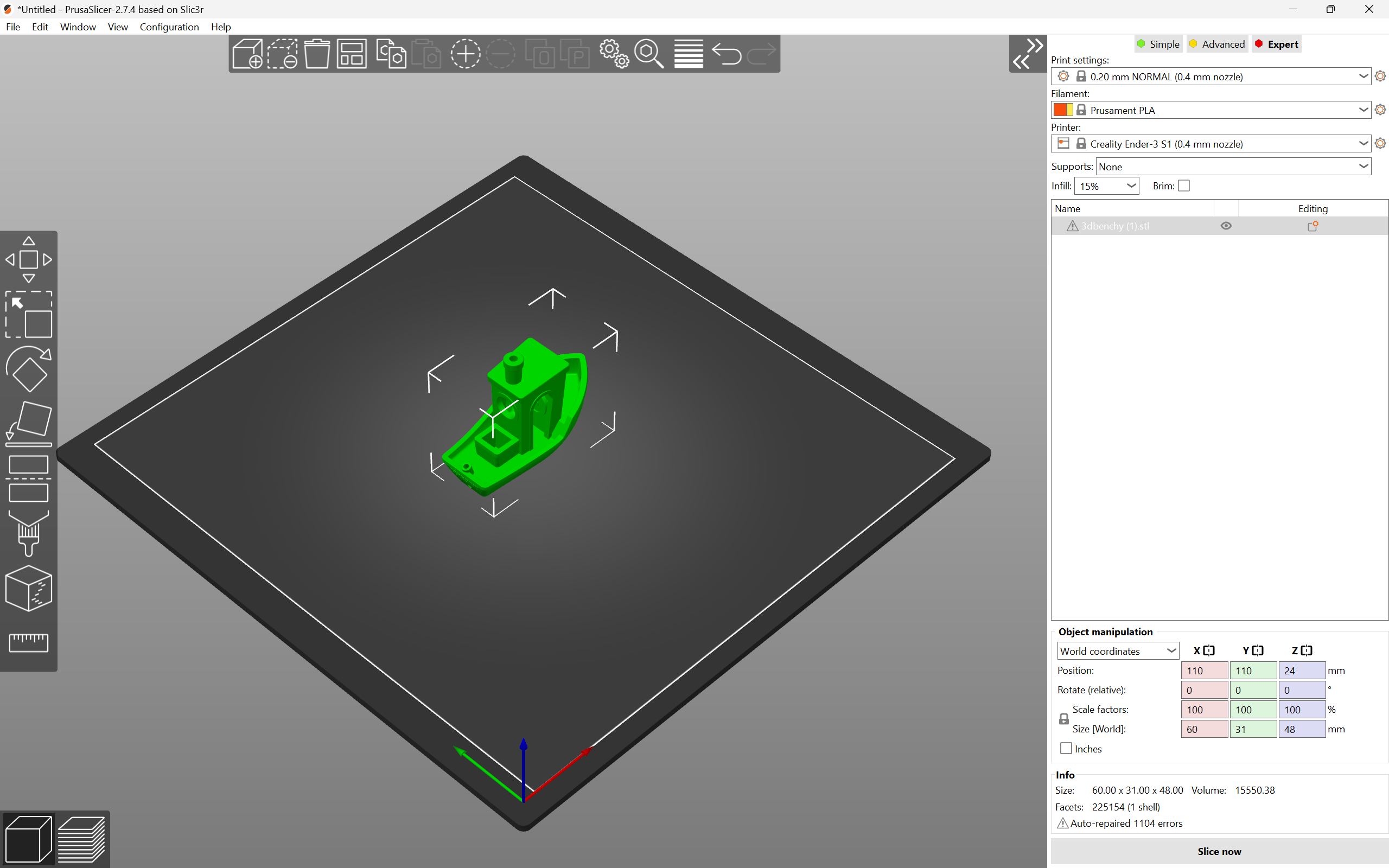The width and height of the screenshot is (1389, 868).
Task: Open the Window menu
Action: pyautogui.click(x=78, y=27)
